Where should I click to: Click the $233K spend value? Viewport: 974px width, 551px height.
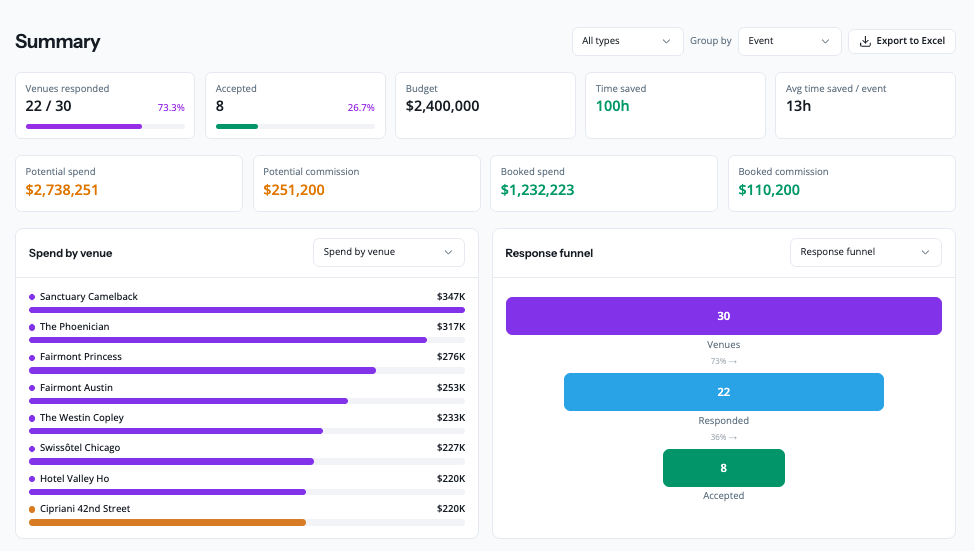pos(451,417)
